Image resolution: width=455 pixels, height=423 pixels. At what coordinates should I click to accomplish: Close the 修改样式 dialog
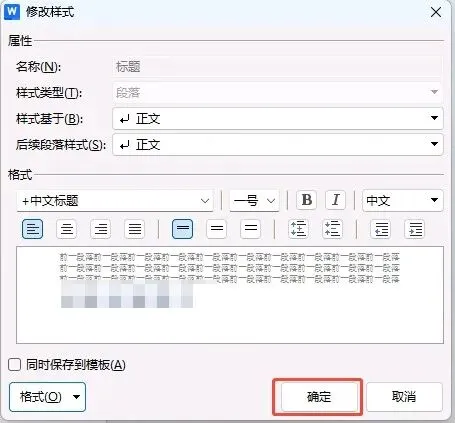coord(436,12)
